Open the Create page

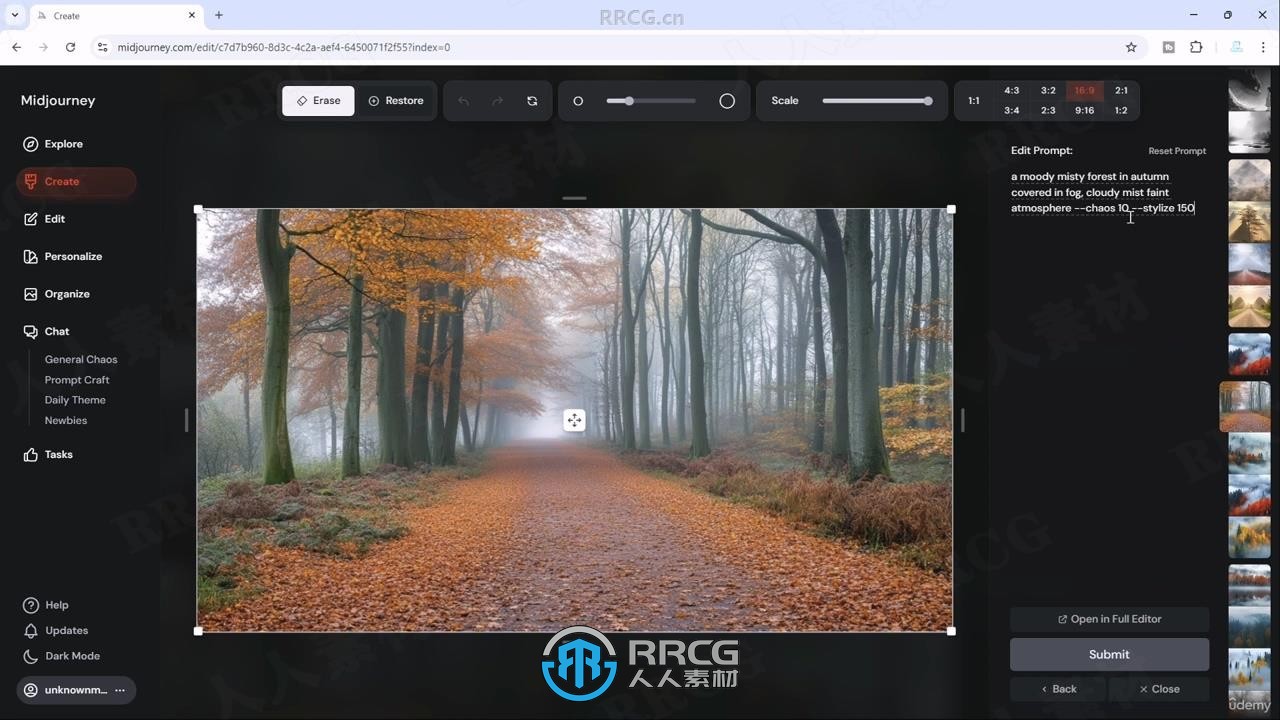pos(76,181)
